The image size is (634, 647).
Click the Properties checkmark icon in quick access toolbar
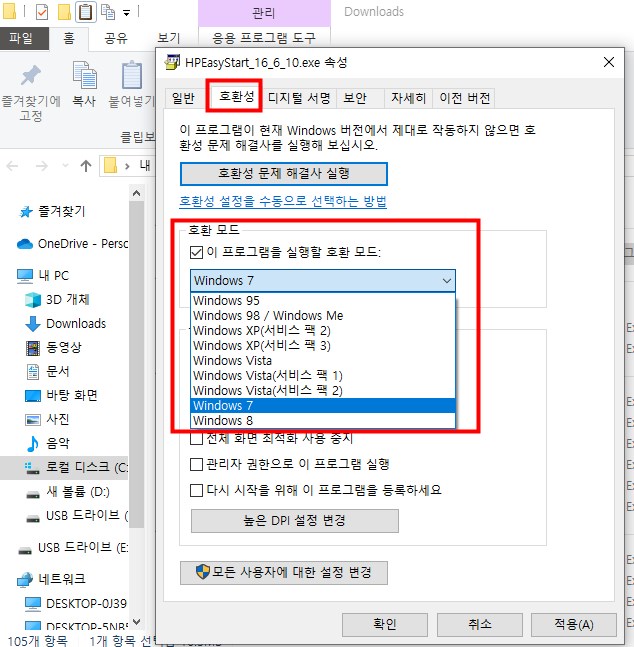[x=42, y=12]
